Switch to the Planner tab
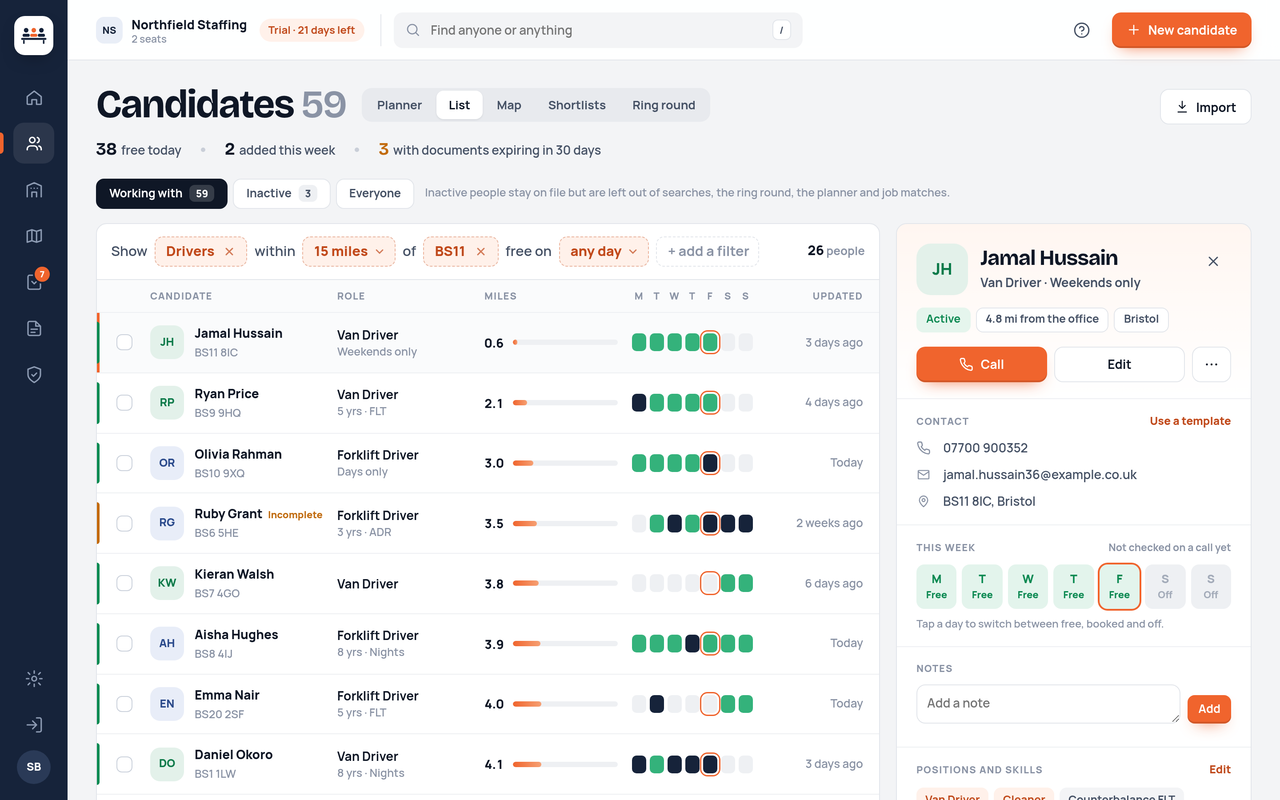The image size is (1280, 800). click(x=399, y=105)
